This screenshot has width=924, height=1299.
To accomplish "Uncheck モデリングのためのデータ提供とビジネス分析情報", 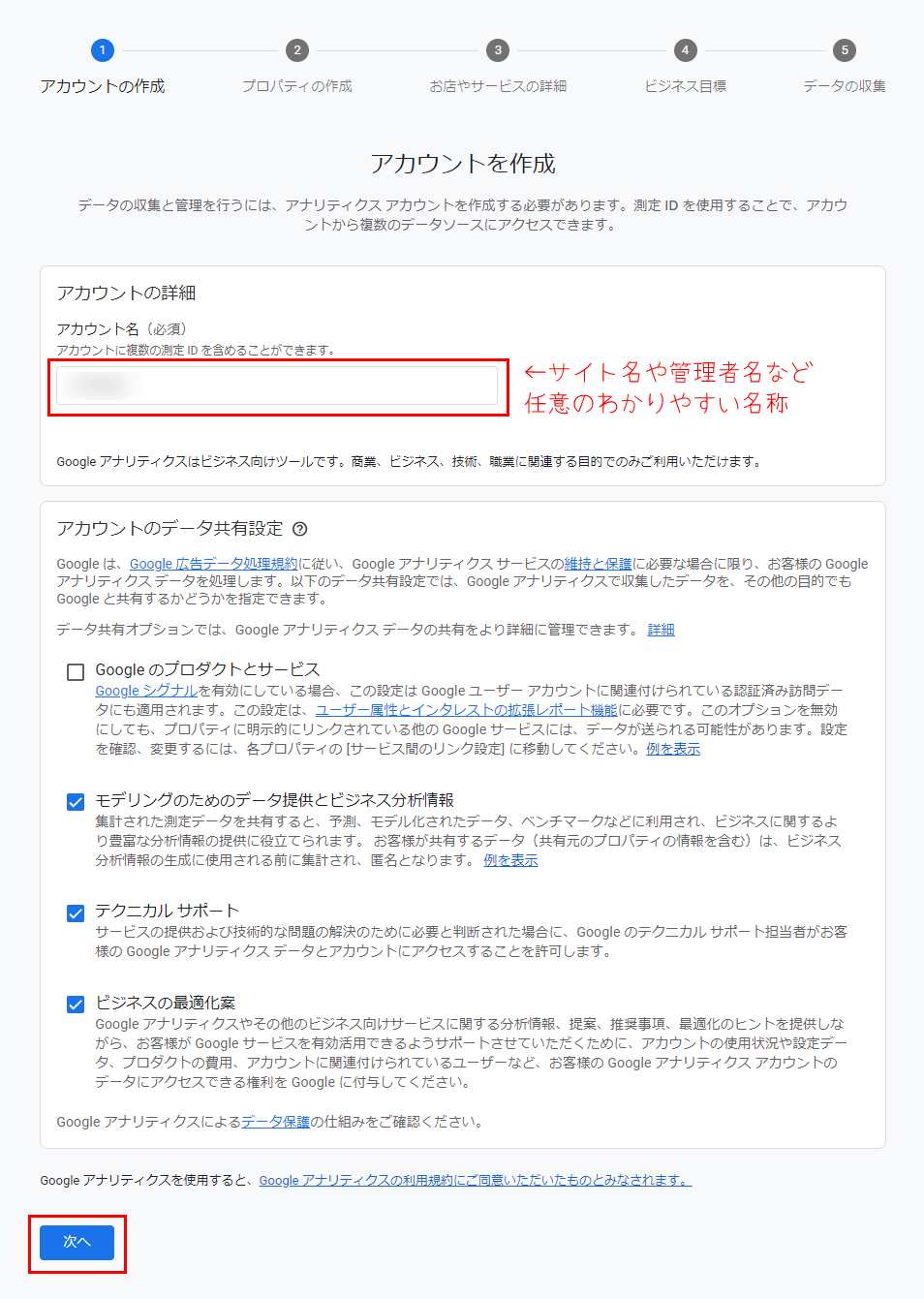I will point(76,802).
